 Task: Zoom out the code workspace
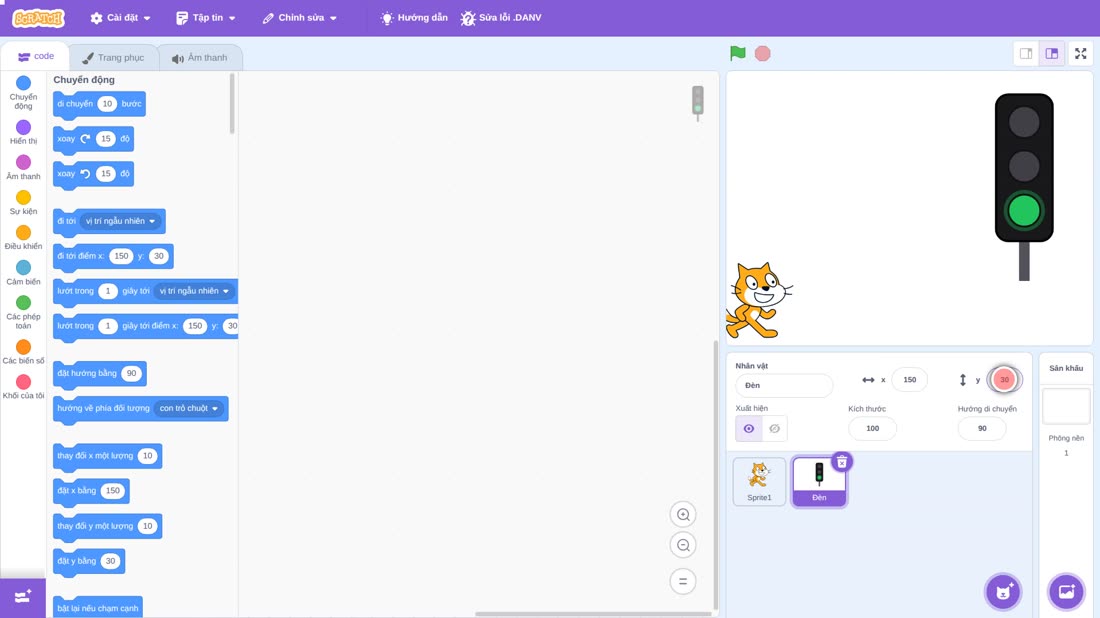pyautogui.click(x=683, y=545)
